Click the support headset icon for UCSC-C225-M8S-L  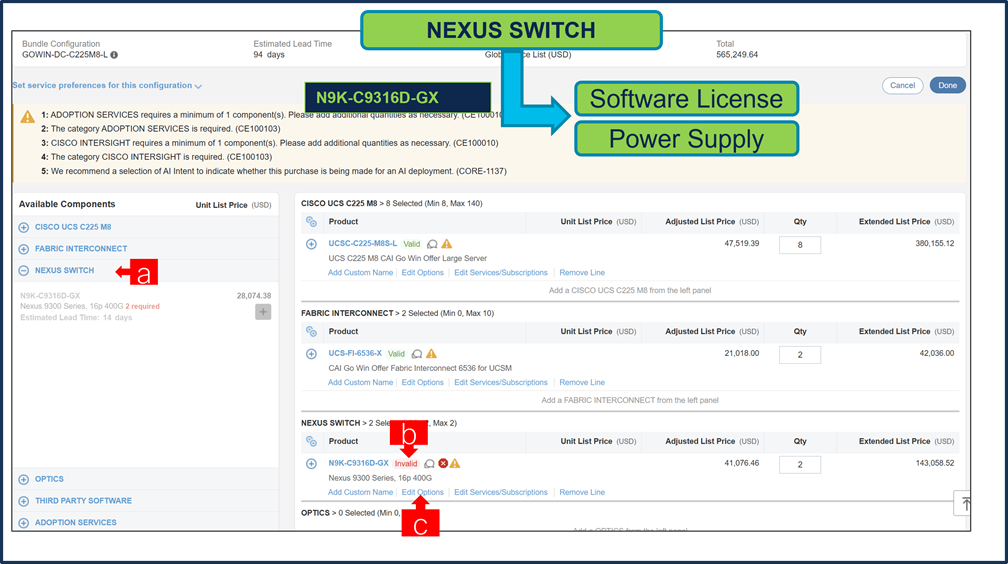[x=433, y=244]
